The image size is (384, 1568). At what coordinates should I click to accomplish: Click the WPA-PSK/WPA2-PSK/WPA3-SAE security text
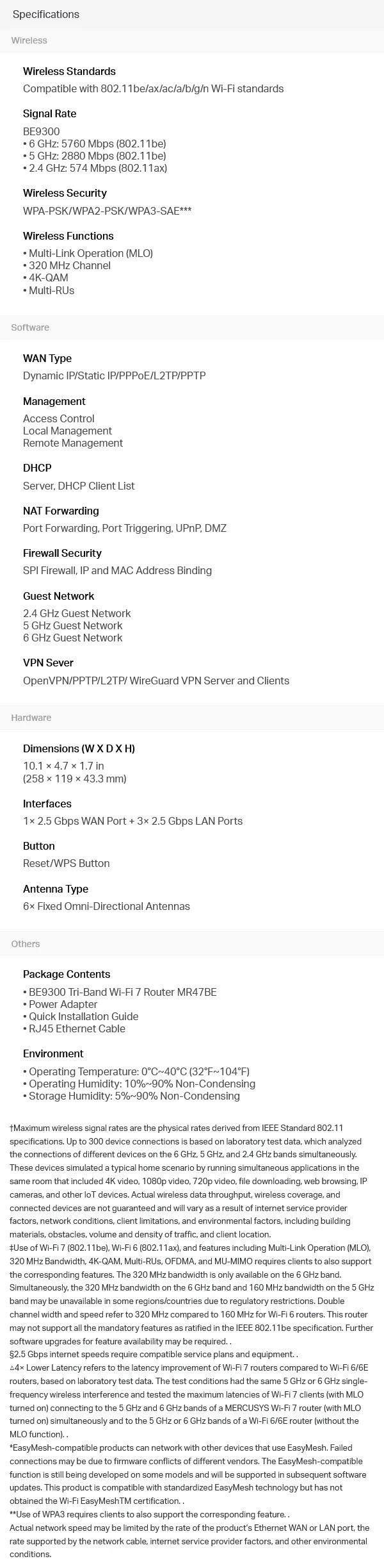[x=108, y=211]
